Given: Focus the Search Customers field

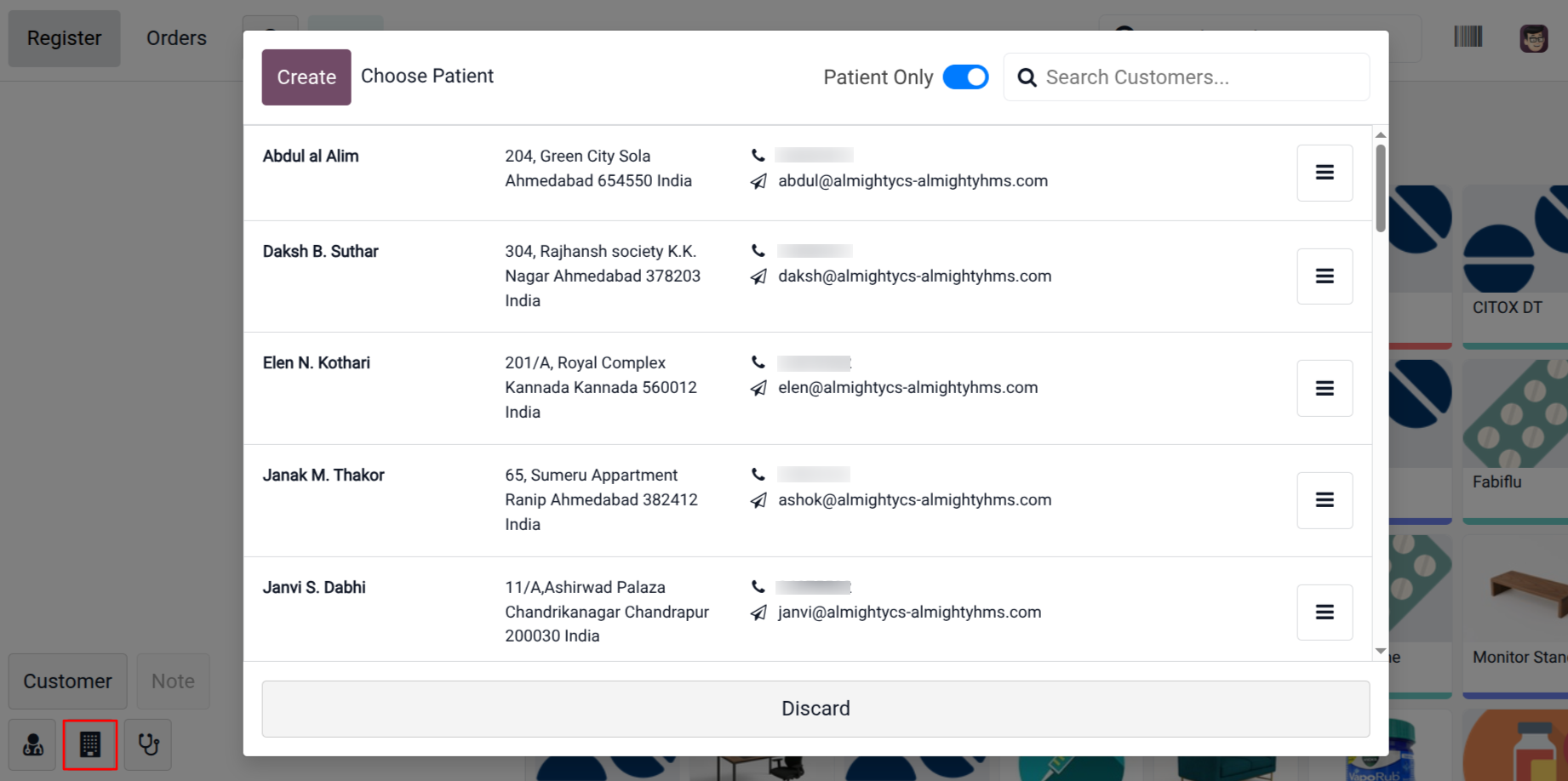Looking at the screenshot, I should pyautogui.click(x=1200, y=77).
